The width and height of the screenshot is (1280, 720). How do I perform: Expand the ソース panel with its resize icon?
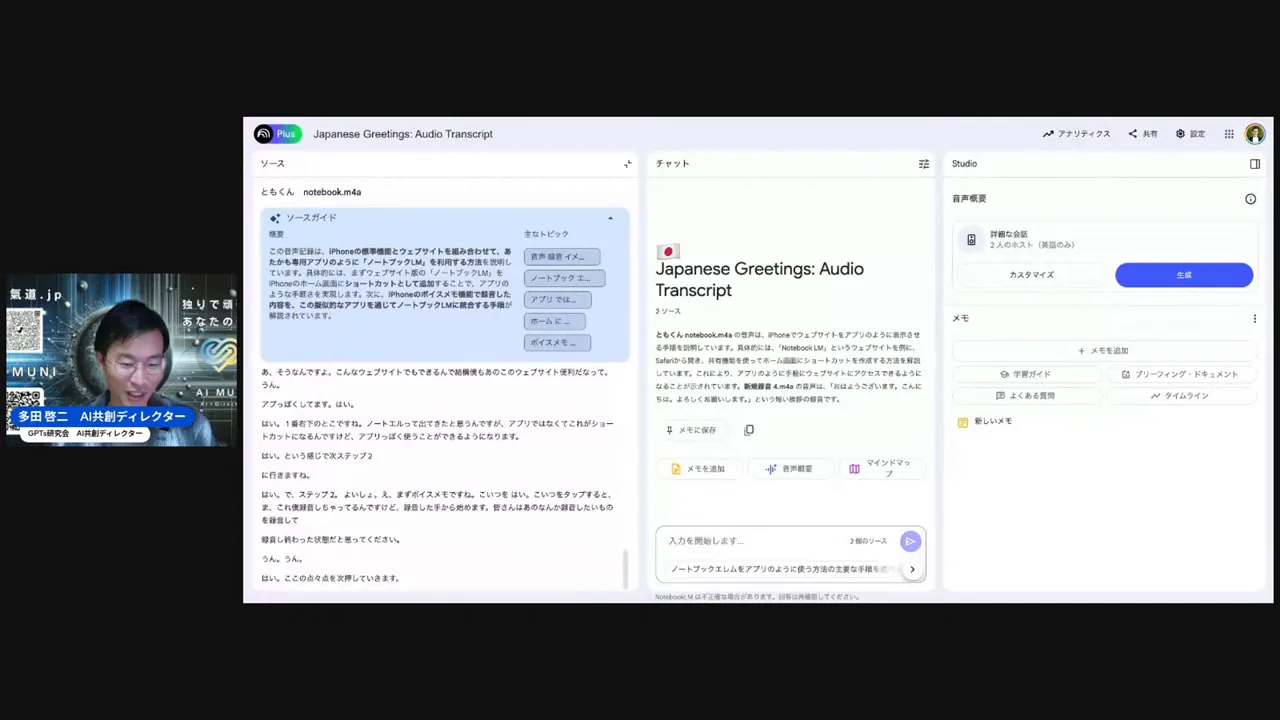[x=628, y=163]
